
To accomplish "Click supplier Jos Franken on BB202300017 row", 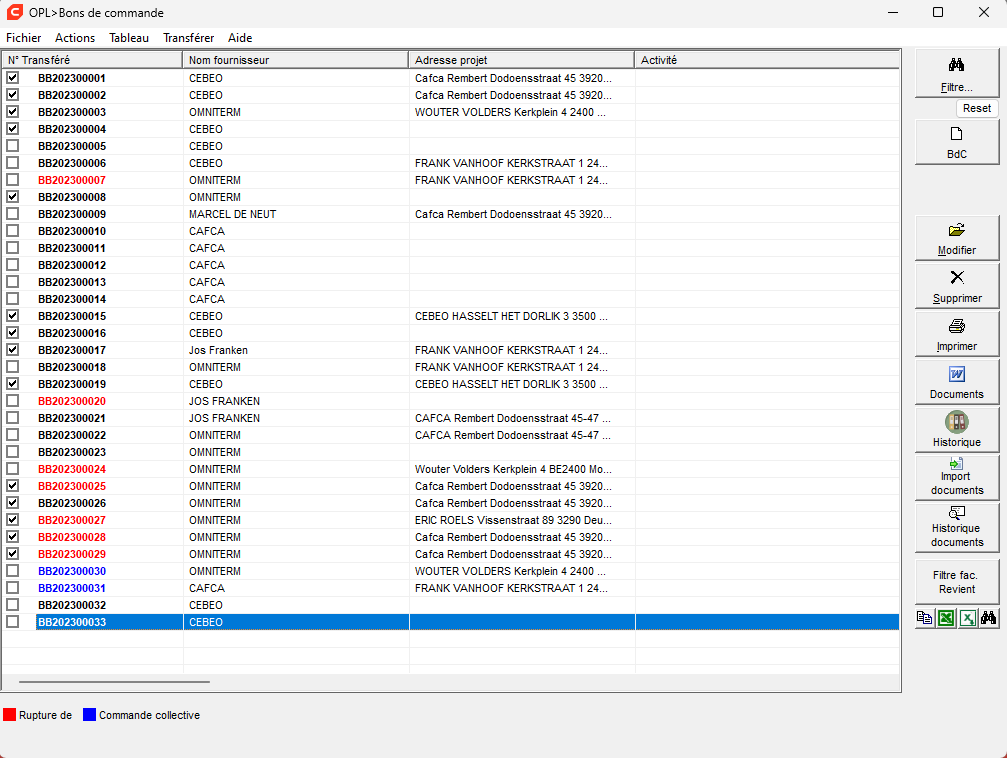I will click(218, 350).
